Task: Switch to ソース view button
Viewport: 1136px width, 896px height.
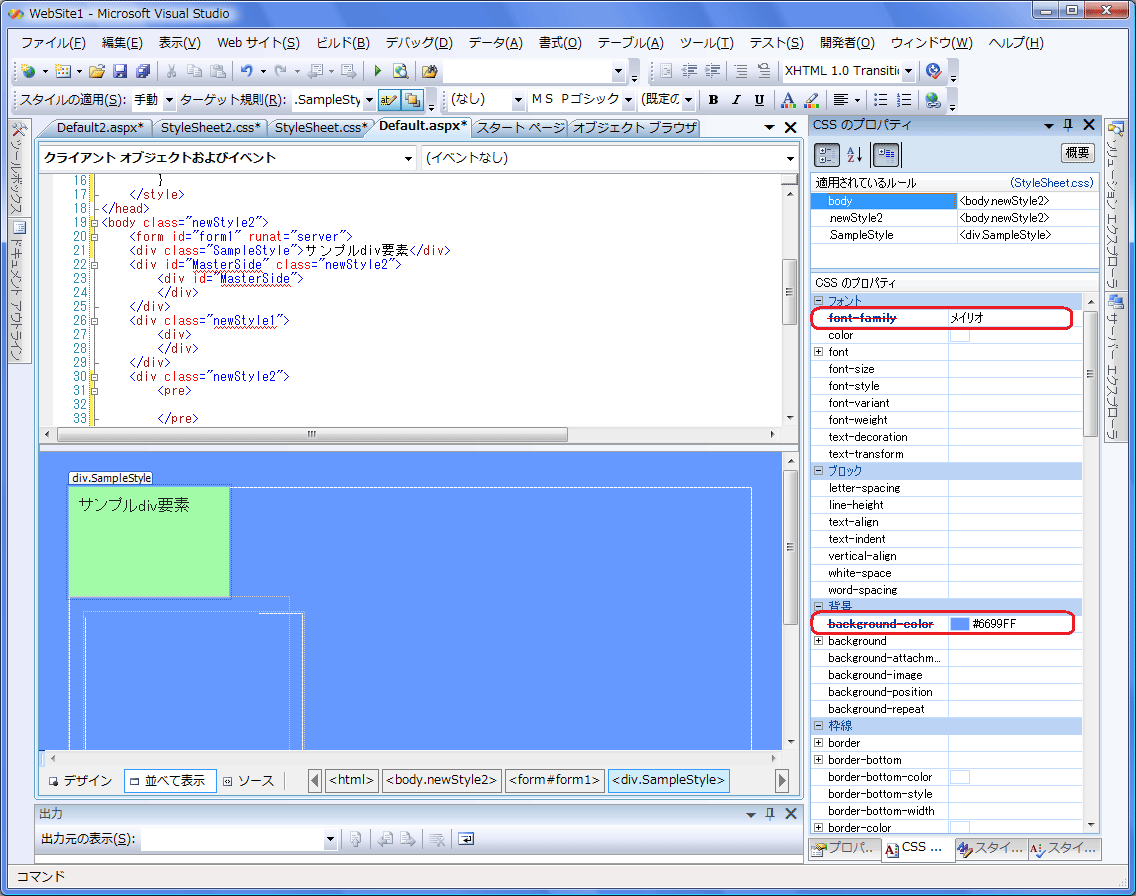Action: click(250, 781)
